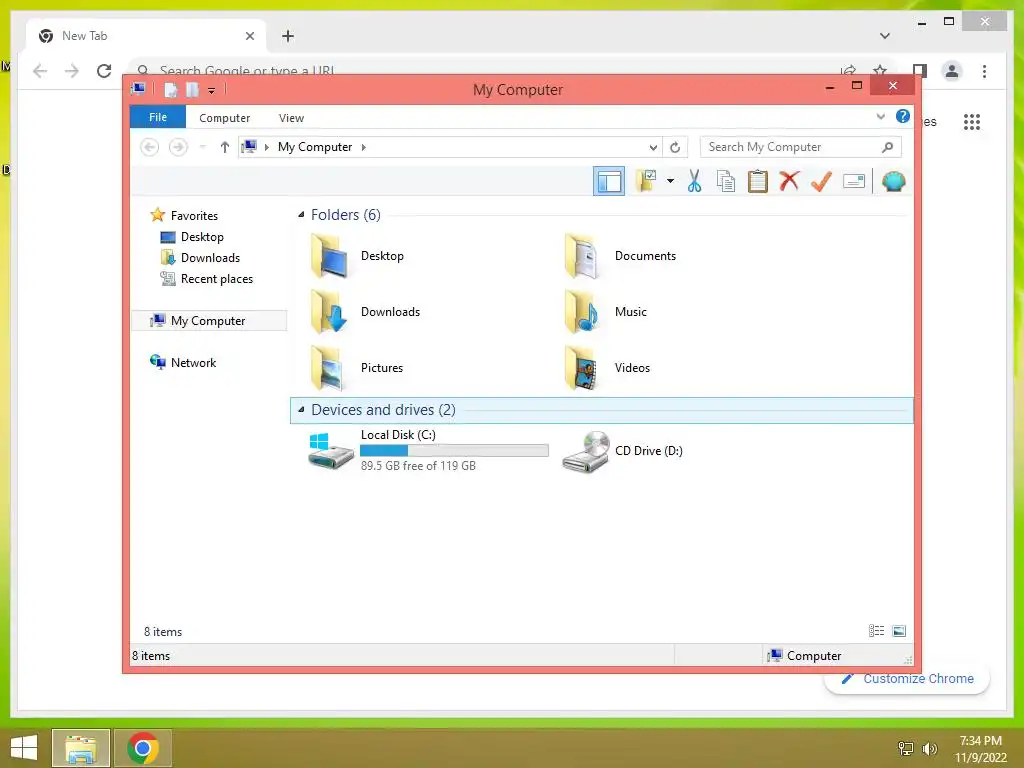Click the clipboard Paste icon
This screenshot has height=768, width=1024.
[x=758, y=181]
